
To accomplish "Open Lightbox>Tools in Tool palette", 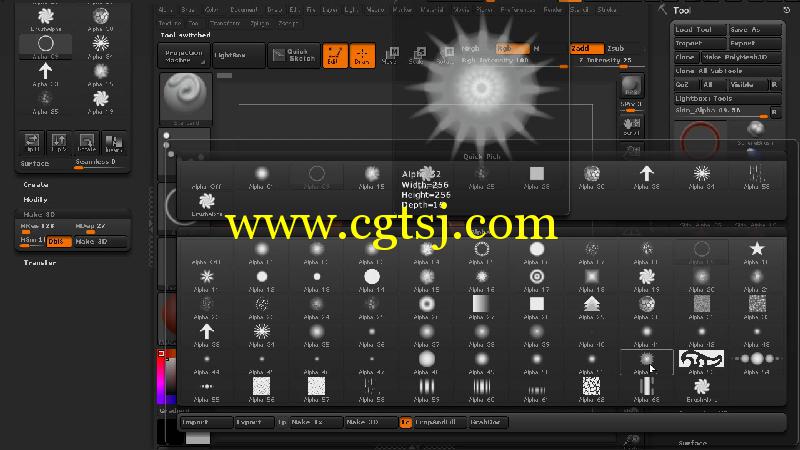I will coord(727,98).
